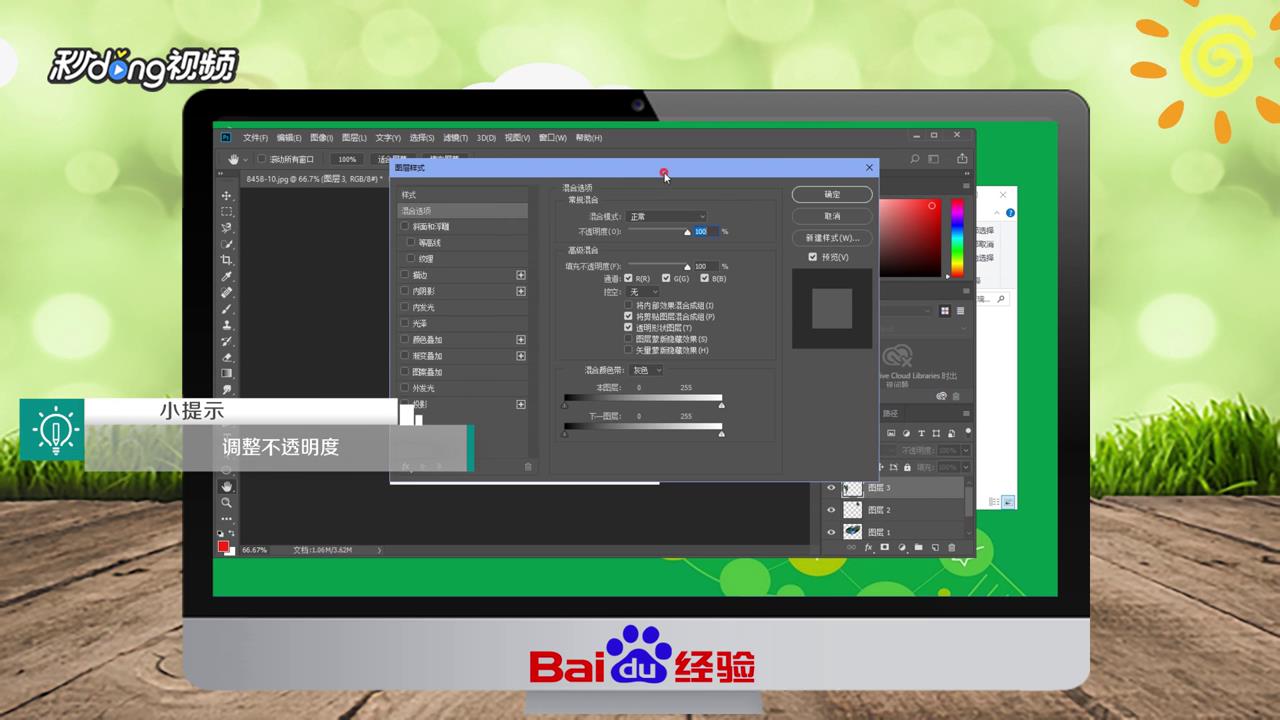Add another 内阴影 effect plus button
1280x720 pixels.
[x=520, y=291]
